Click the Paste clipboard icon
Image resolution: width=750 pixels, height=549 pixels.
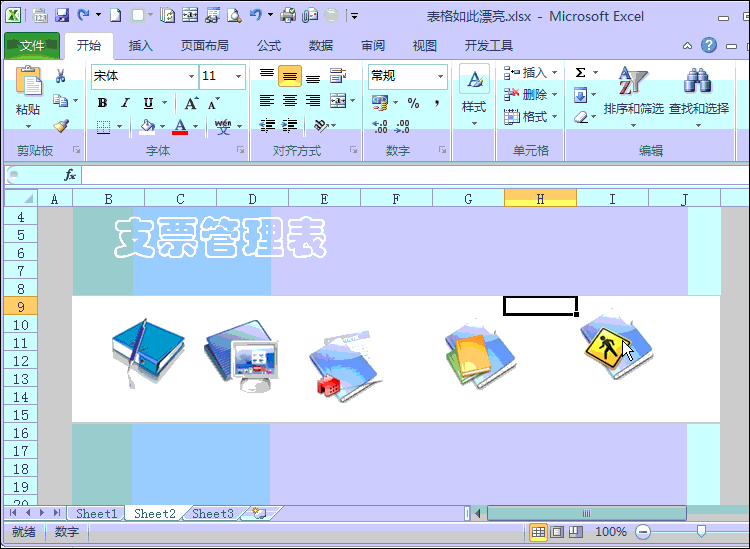click(28, 81)
